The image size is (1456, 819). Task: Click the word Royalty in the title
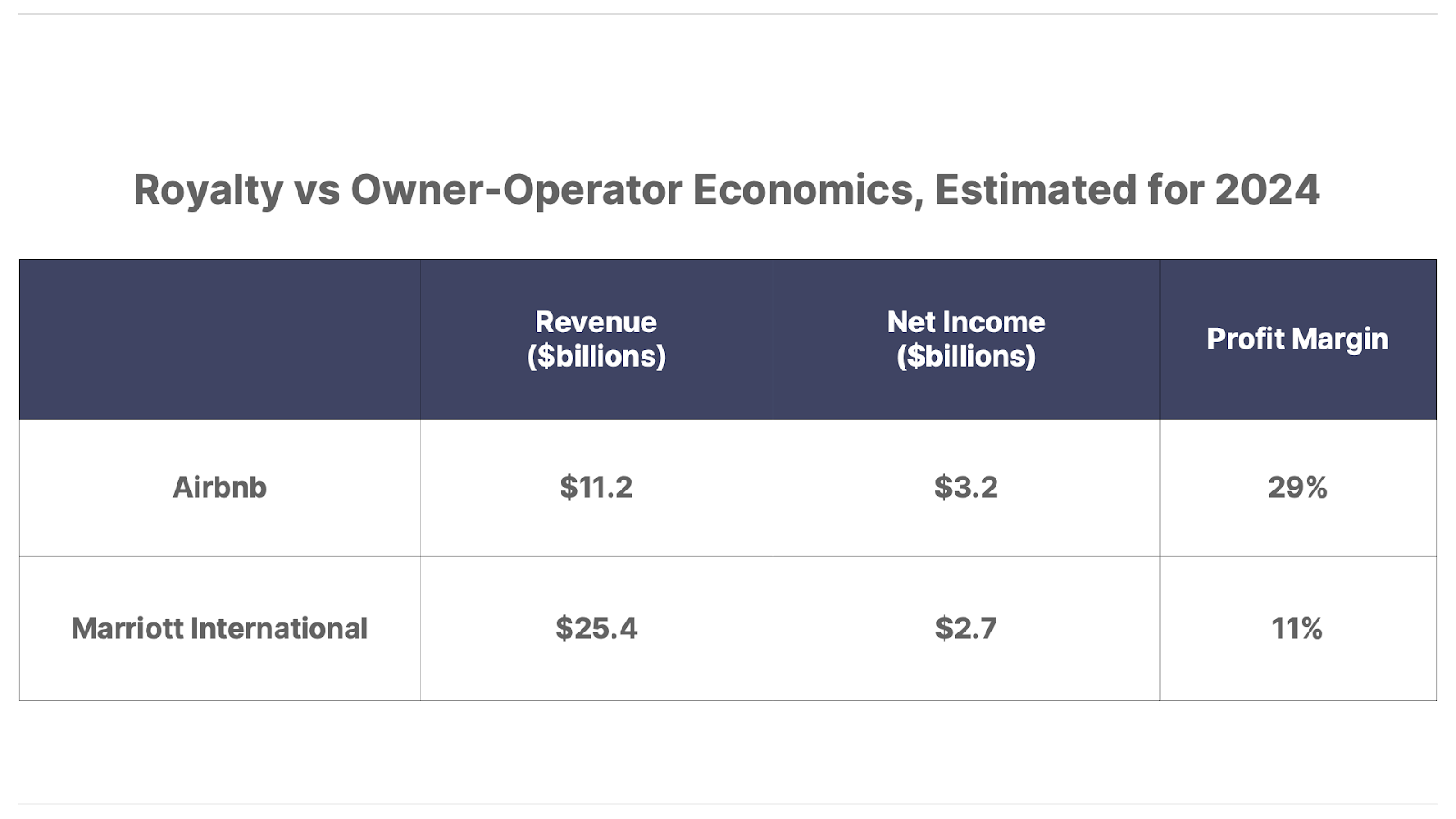[x=208, y=190]
